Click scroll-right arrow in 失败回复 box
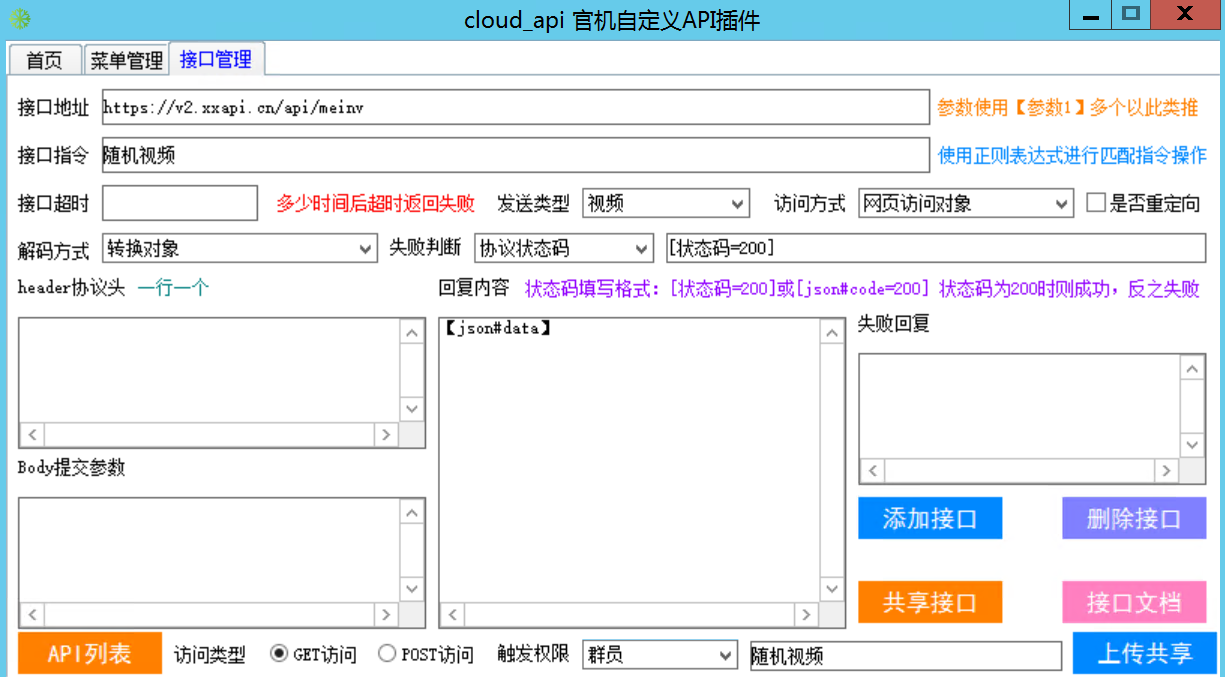1225x677 pixels. click(1165, 471)
